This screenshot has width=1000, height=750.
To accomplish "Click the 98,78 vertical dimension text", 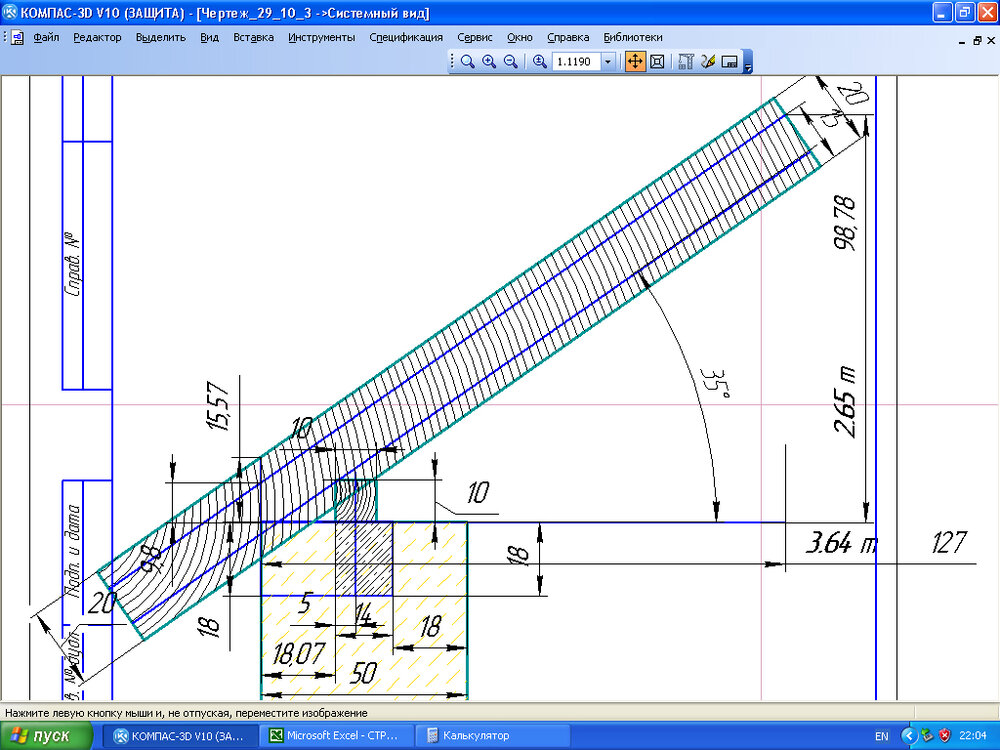I will click(x=847, y=222).
